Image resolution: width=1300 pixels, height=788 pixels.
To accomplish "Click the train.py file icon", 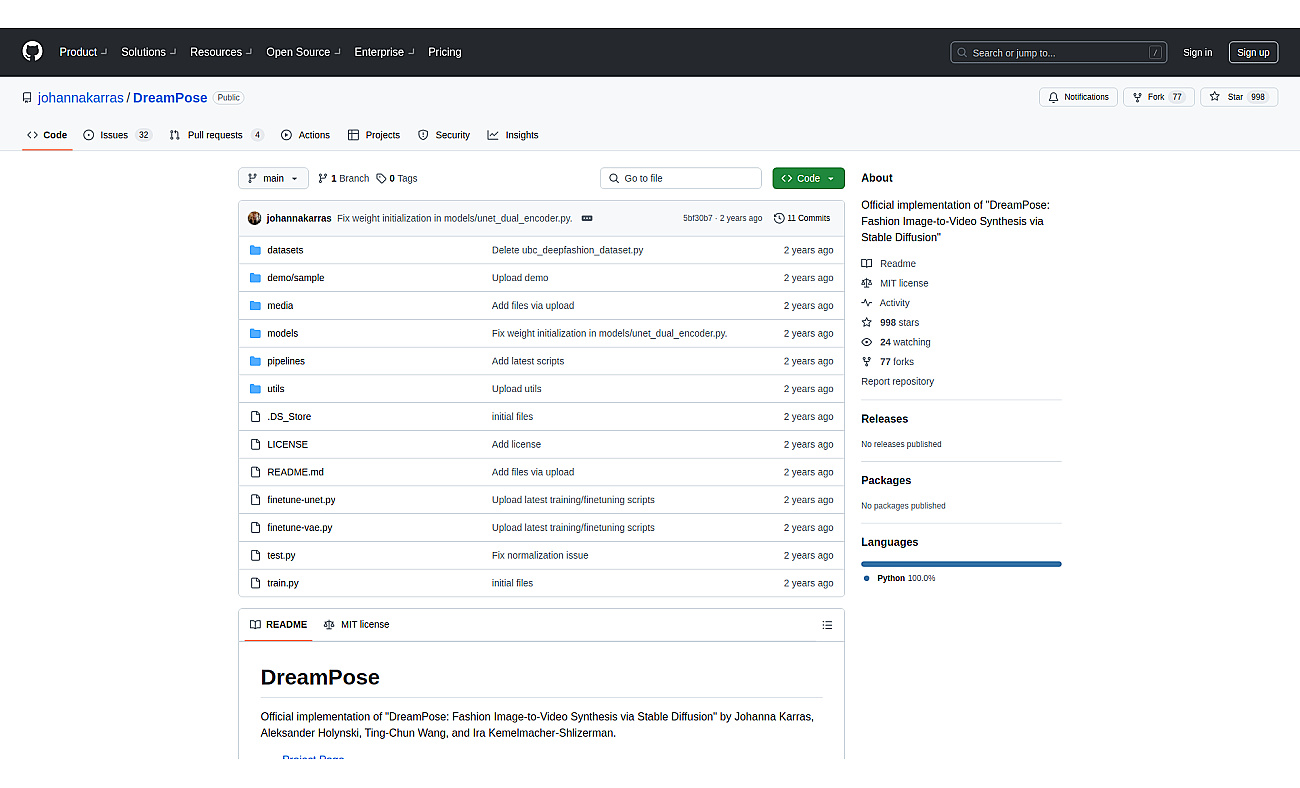I will tap(255, 583).
